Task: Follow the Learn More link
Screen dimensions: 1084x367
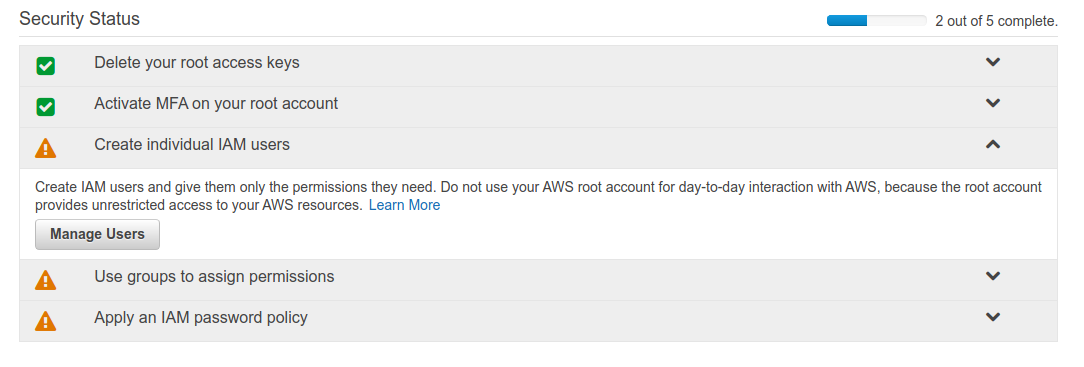Action: (x=404, y=205)
